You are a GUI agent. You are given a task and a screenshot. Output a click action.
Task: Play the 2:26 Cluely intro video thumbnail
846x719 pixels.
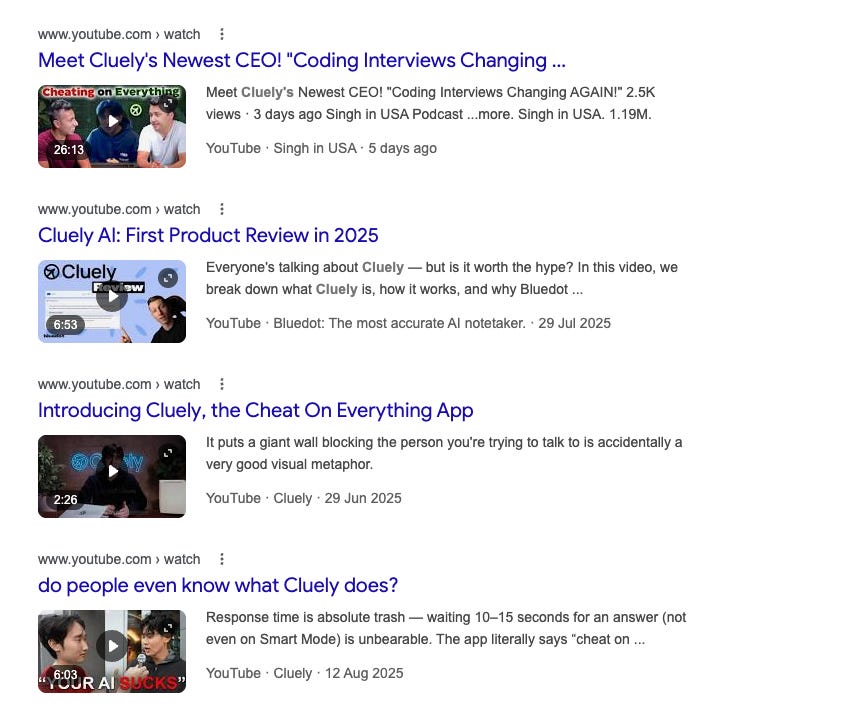point(112,476)
